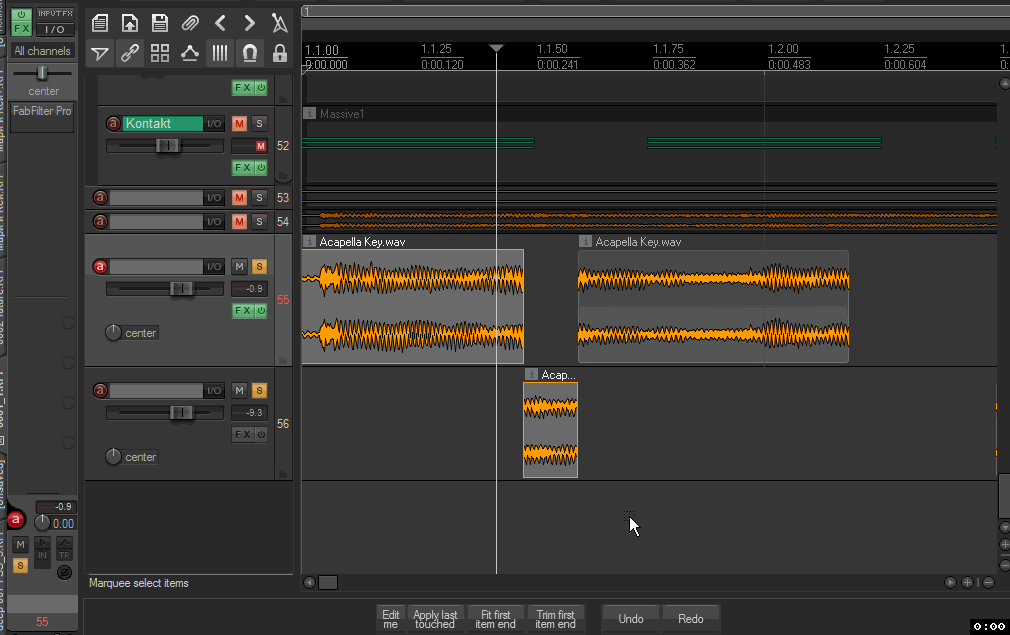Click the Trim first item end button
Image resolution: width=1010 pixels, height=635 pixels.
pyautogui.click(x=555, y=619)
